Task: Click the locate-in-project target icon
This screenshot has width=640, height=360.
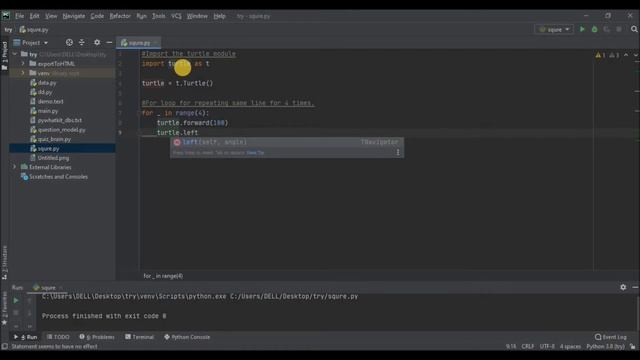Action: [x=69, y=42]
